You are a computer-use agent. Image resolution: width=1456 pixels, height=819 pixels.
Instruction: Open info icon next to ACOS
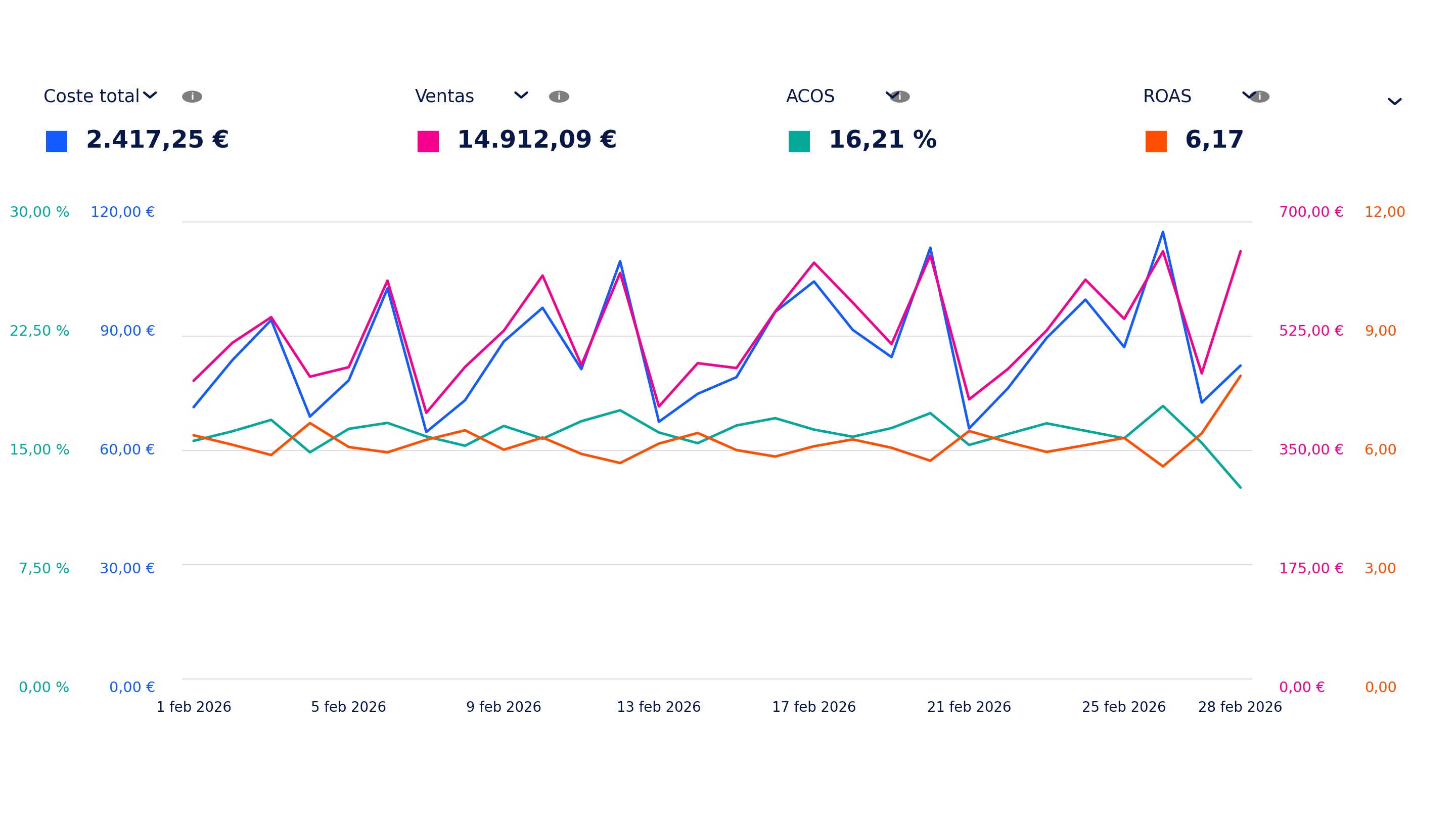coord(900,97)
